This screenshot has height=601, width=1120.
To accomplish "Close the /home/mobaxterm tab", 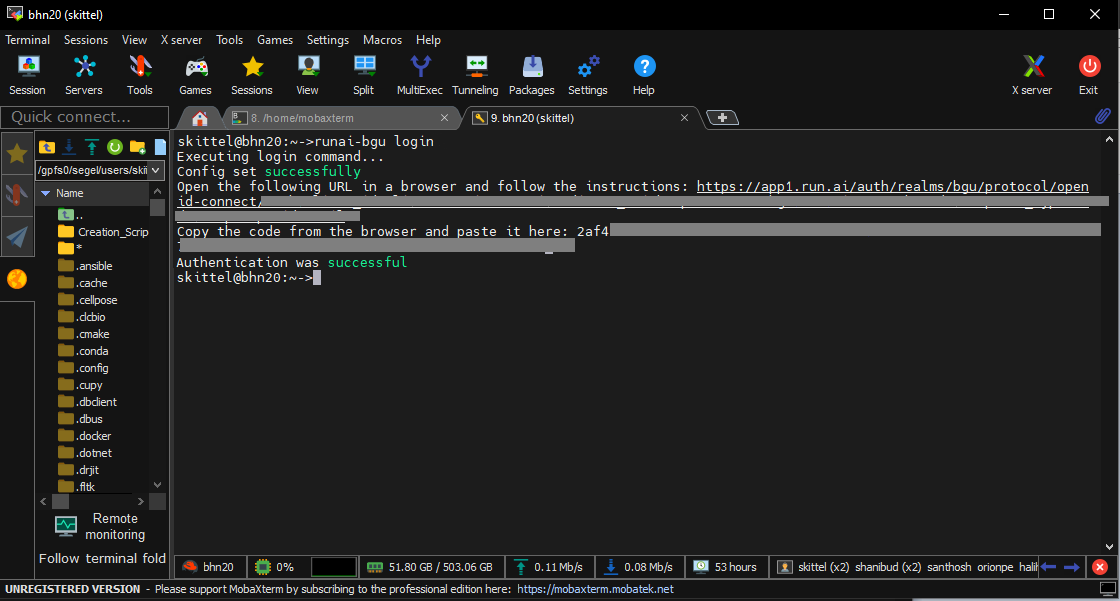I will point(444,118).
